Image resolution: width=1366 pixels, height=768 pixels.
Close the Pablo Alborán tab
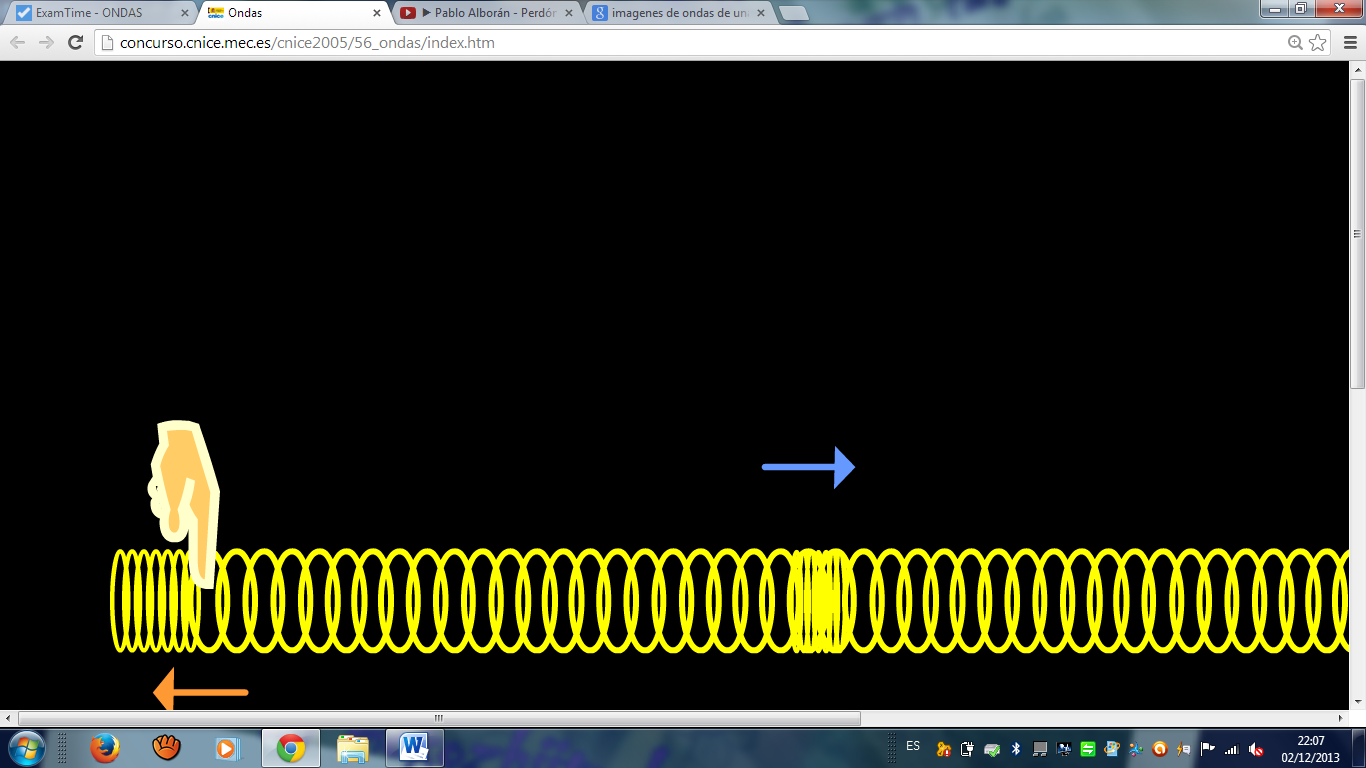(x=569, y=13)
